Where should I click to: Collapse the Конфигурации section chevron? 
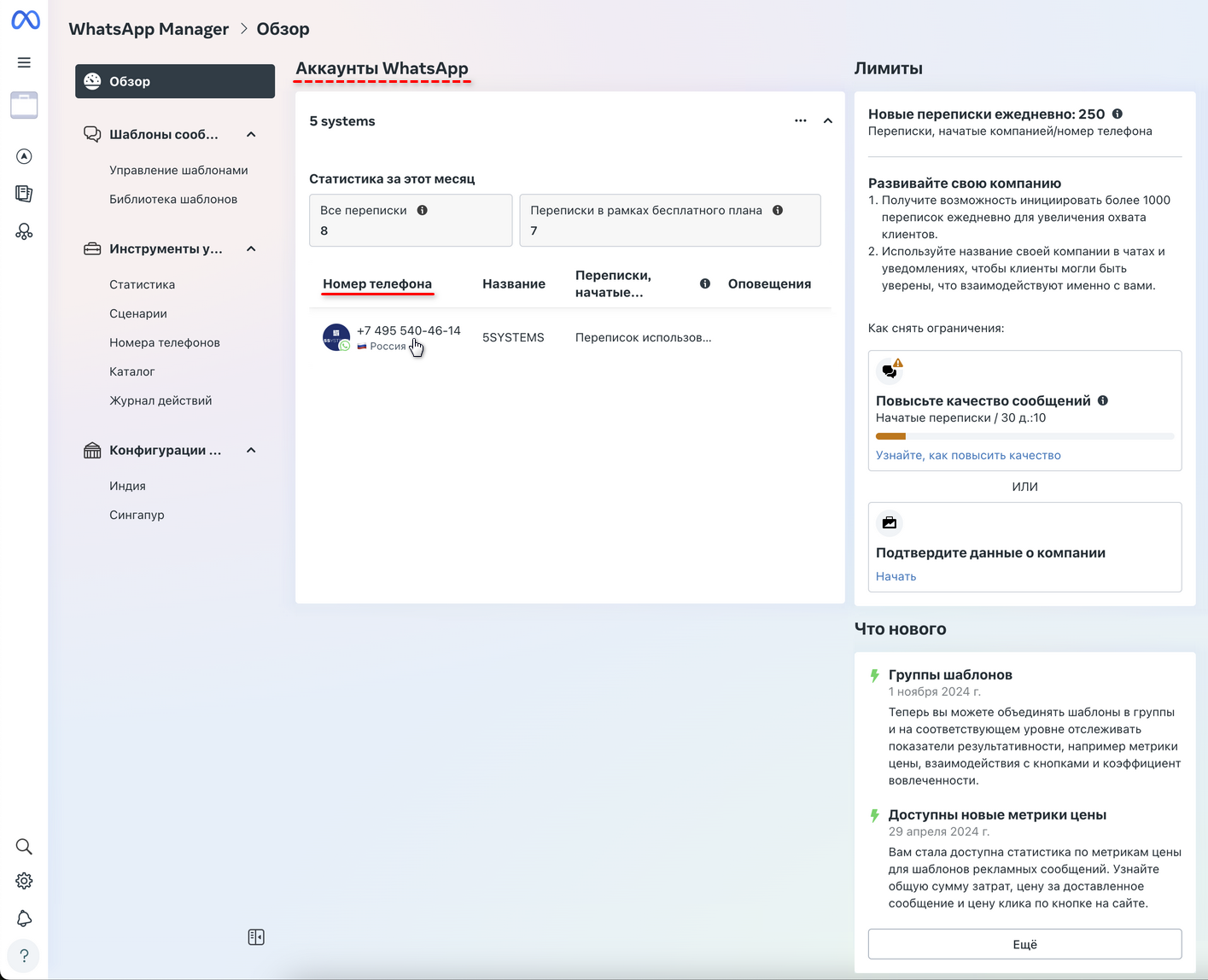click(251, 450)
